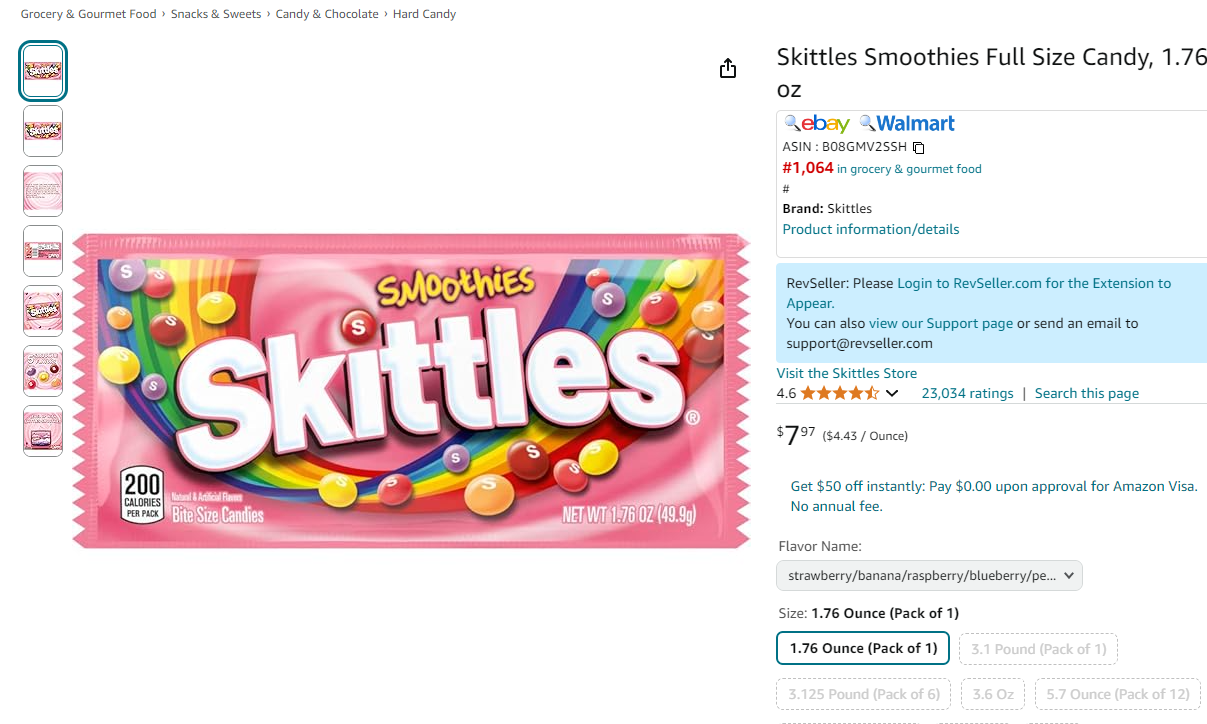Open the Hard Candy breadcrumb
The height and width of the screenshot is (724, 1207).
425,14
